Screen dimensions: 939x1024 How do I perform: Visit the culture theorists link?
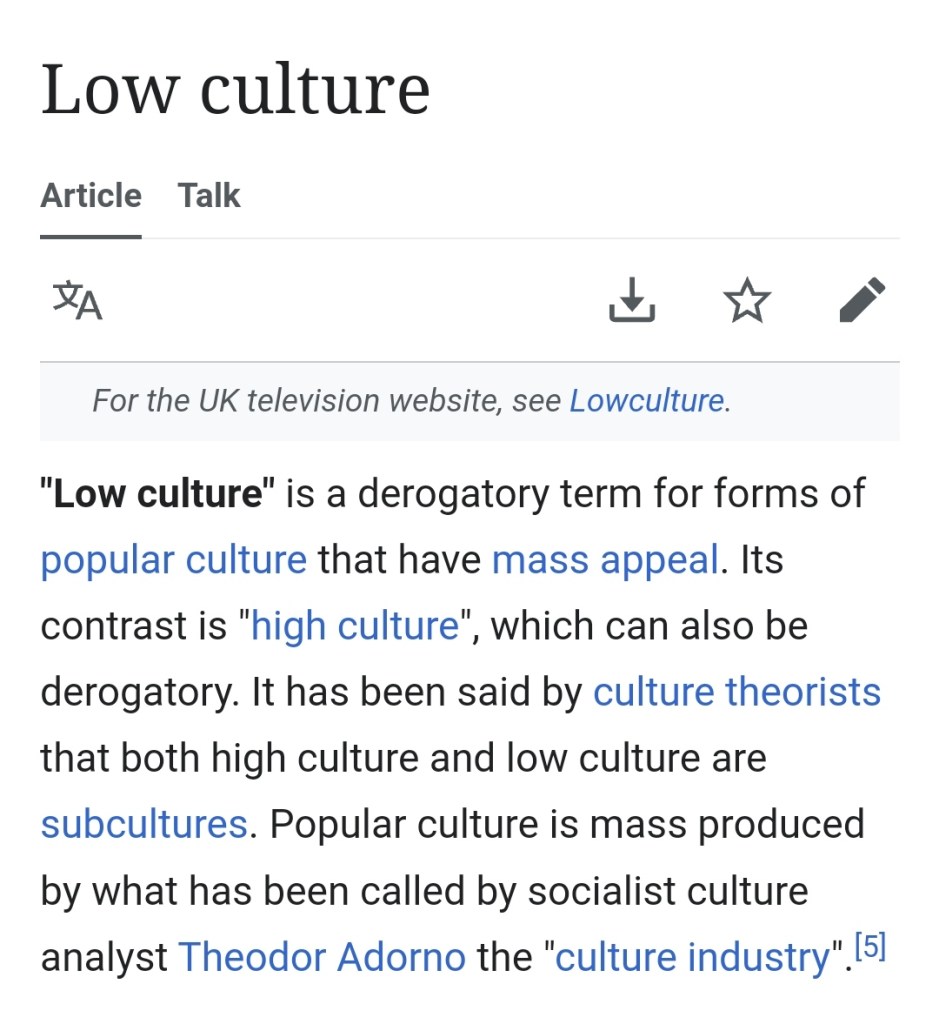pyautogui.click(x=737, y=692)
